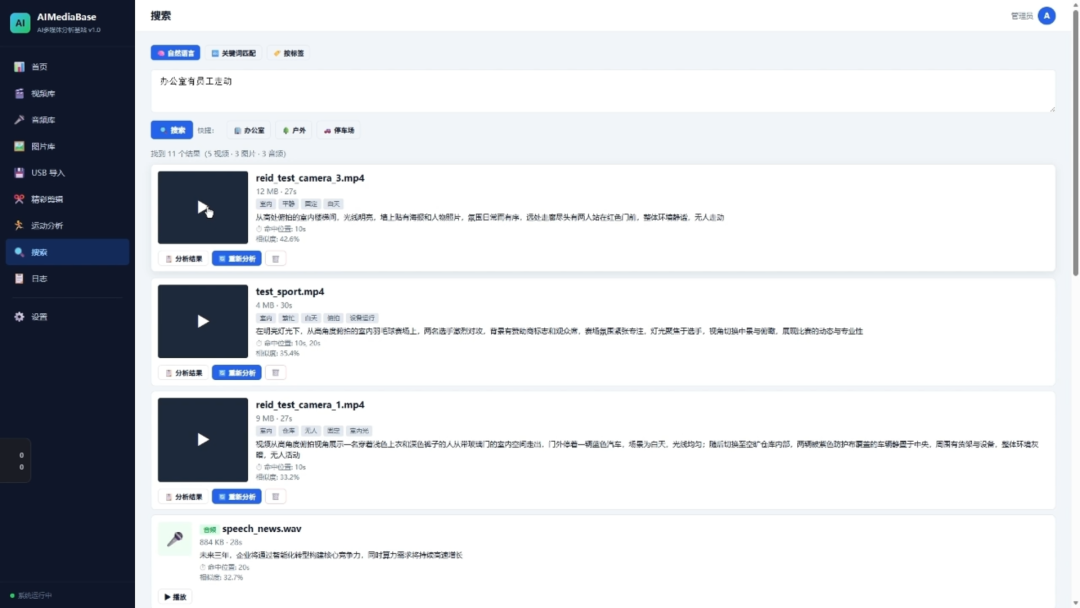Viewport: 1080px width, 608px height.
Task: Play the reid_test_camera_1.mp4 thumbnail
Action: click(x=202, y=439)
